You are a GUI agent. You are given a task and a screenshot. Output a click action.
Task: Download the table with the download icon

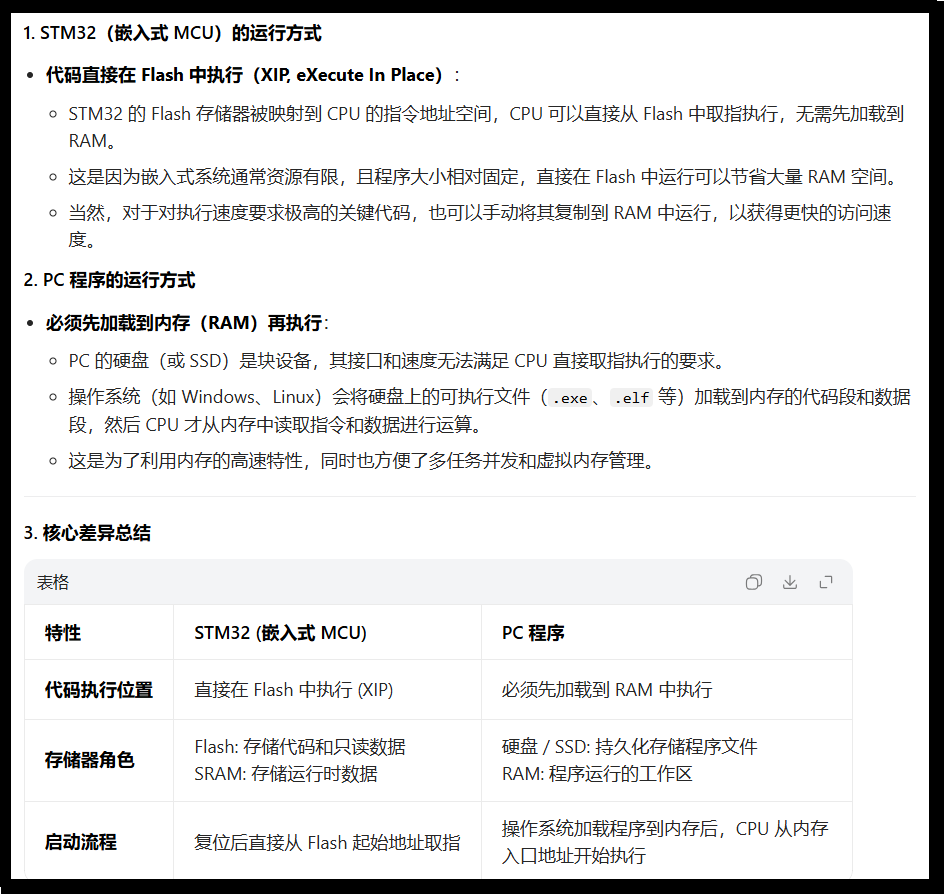click(x=790, y=582)
